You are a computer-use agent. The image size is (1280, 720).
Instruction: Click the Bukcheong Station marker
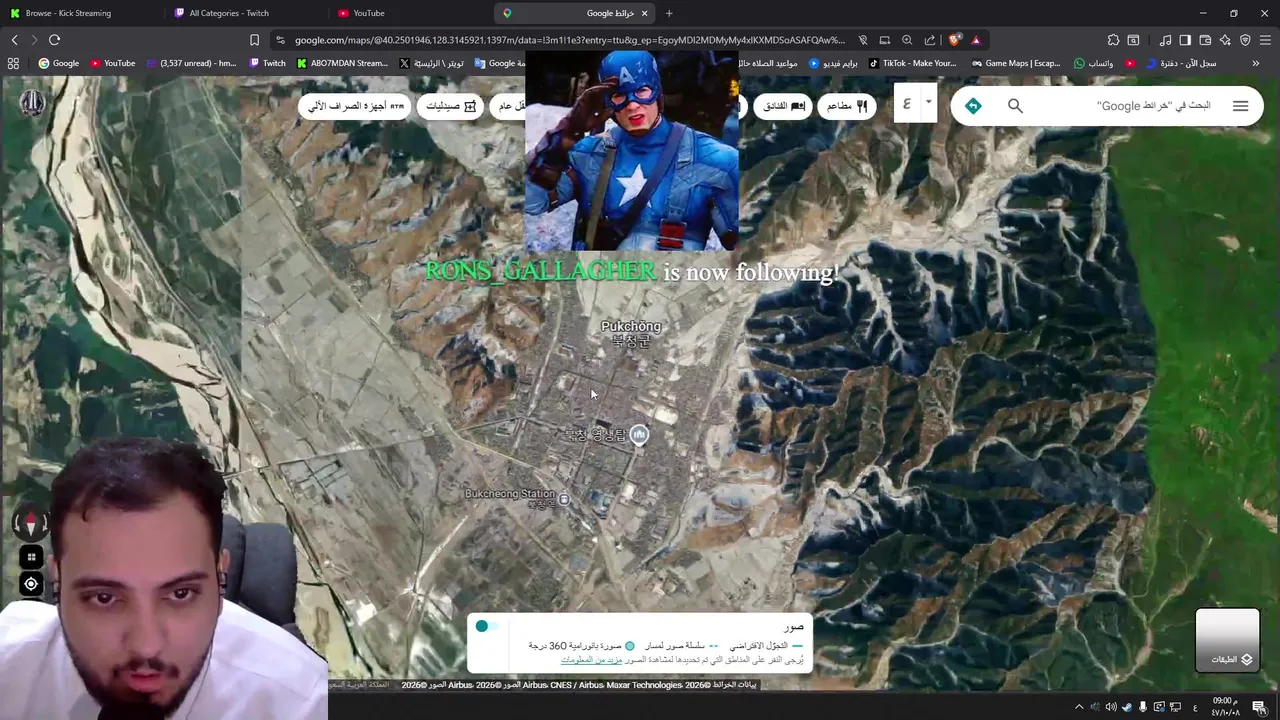coord(564,499)
